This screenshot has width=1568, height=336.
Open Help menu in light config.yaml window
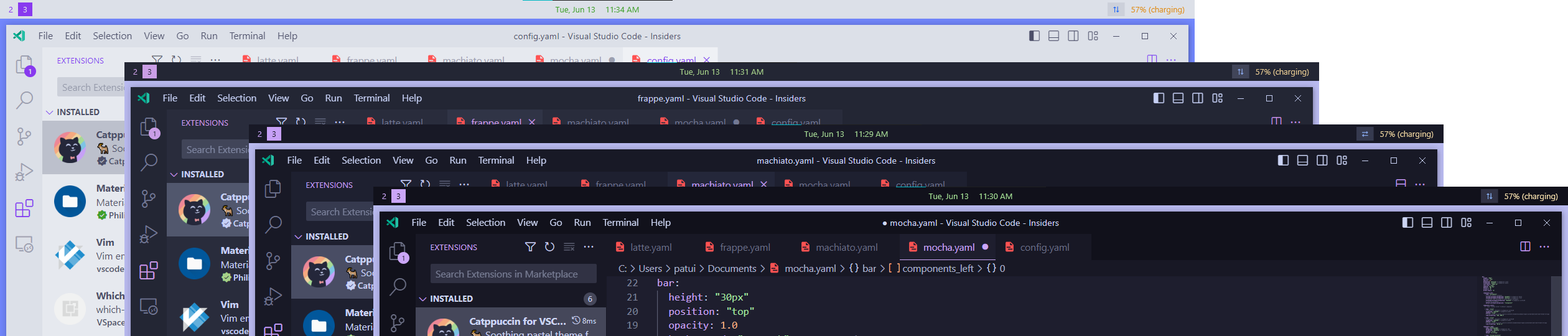pyautogui.click(x=287, y=36)
